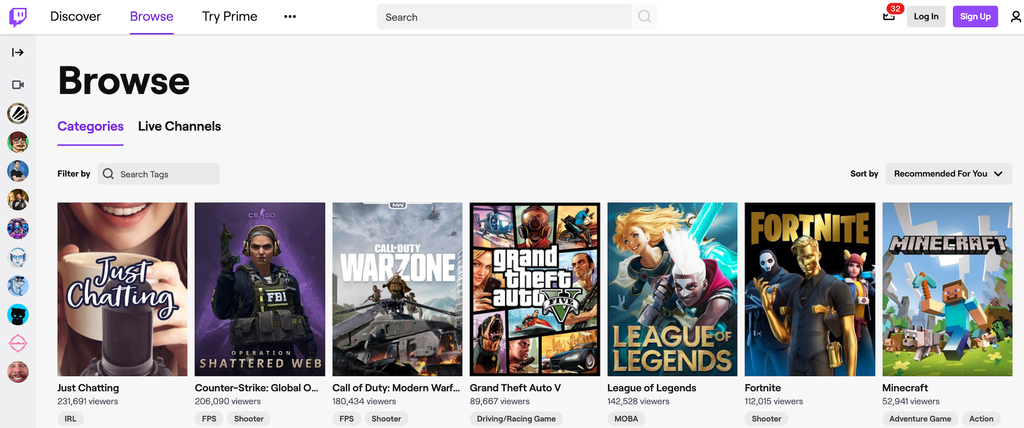Click the 89,667 viewers text
1024x428 pixels.
coord(498,401)
